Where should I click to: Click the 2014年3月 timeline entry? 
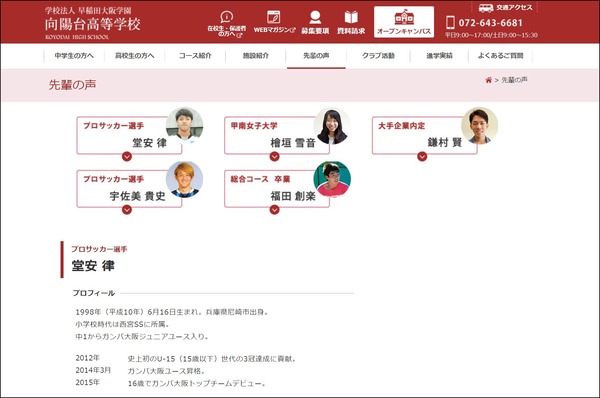tap(93, 370)
